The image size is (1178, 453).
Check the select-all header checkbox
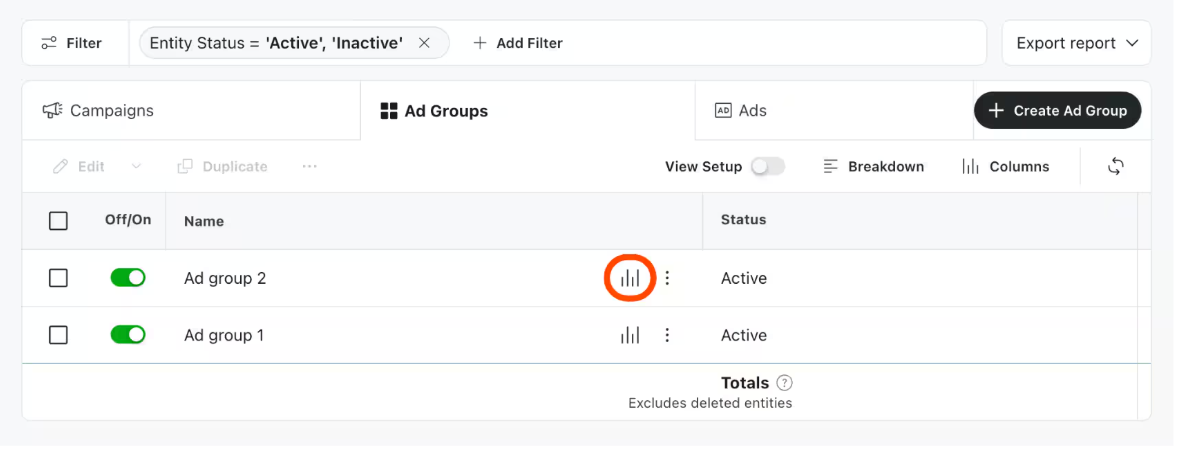pyautogui.click(x=58, y=221)
